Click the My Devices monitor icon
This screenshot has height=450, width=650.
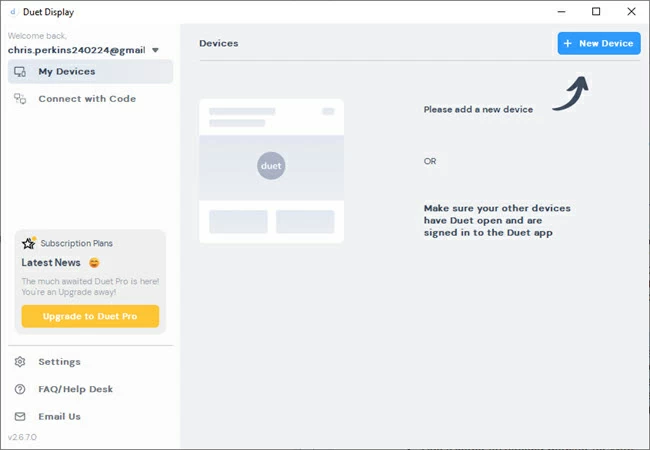coord(20,72)
